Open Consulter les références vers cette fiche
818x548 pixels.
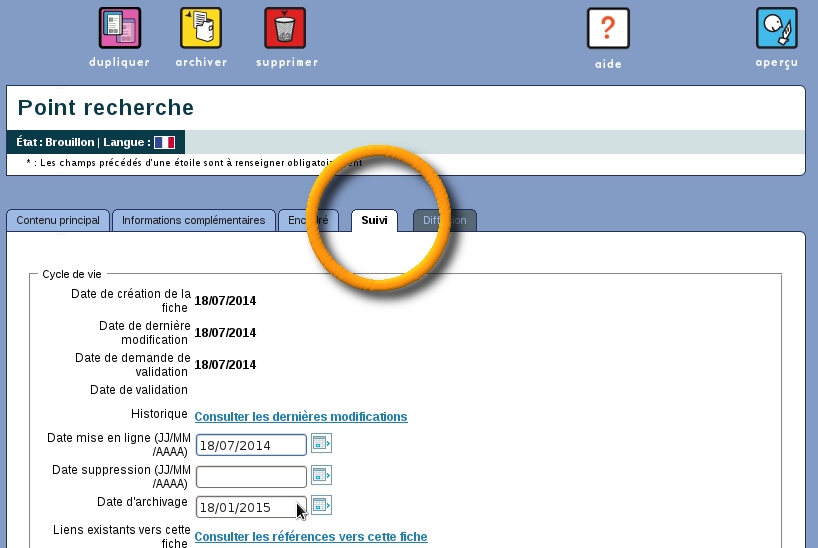[310, 537]
